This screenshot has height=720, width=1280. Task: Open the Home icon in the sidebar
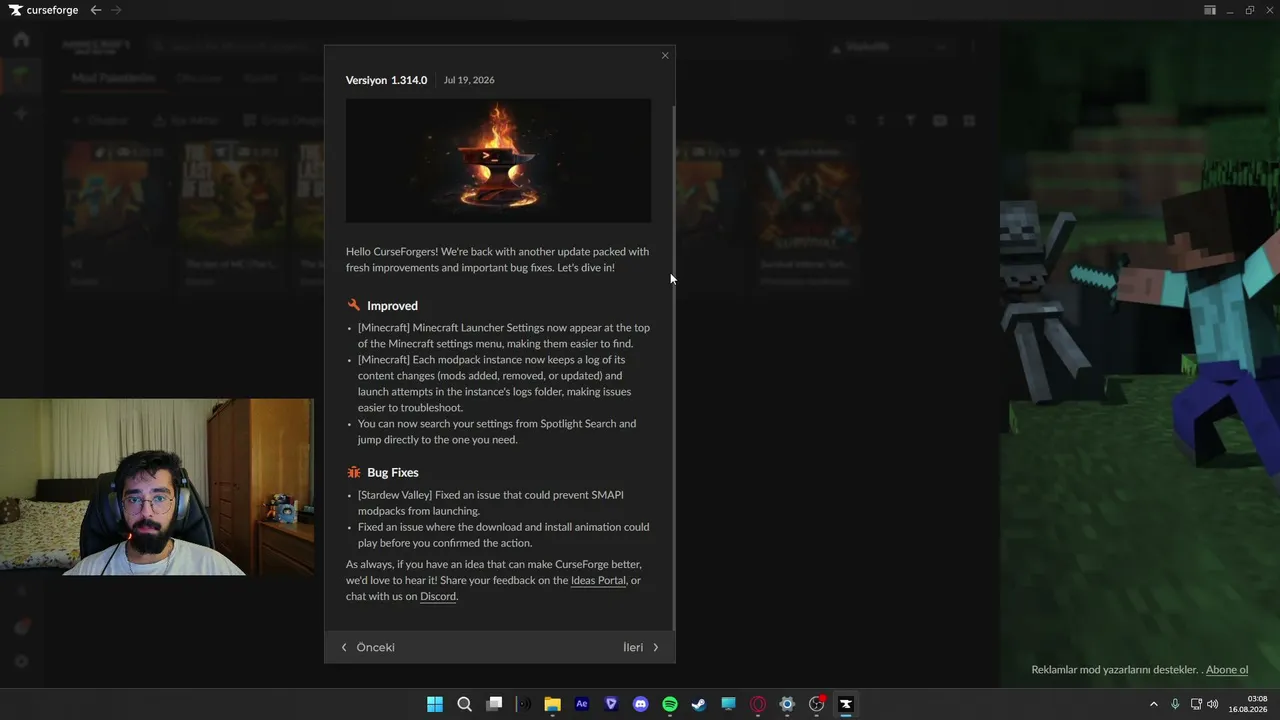21,40
